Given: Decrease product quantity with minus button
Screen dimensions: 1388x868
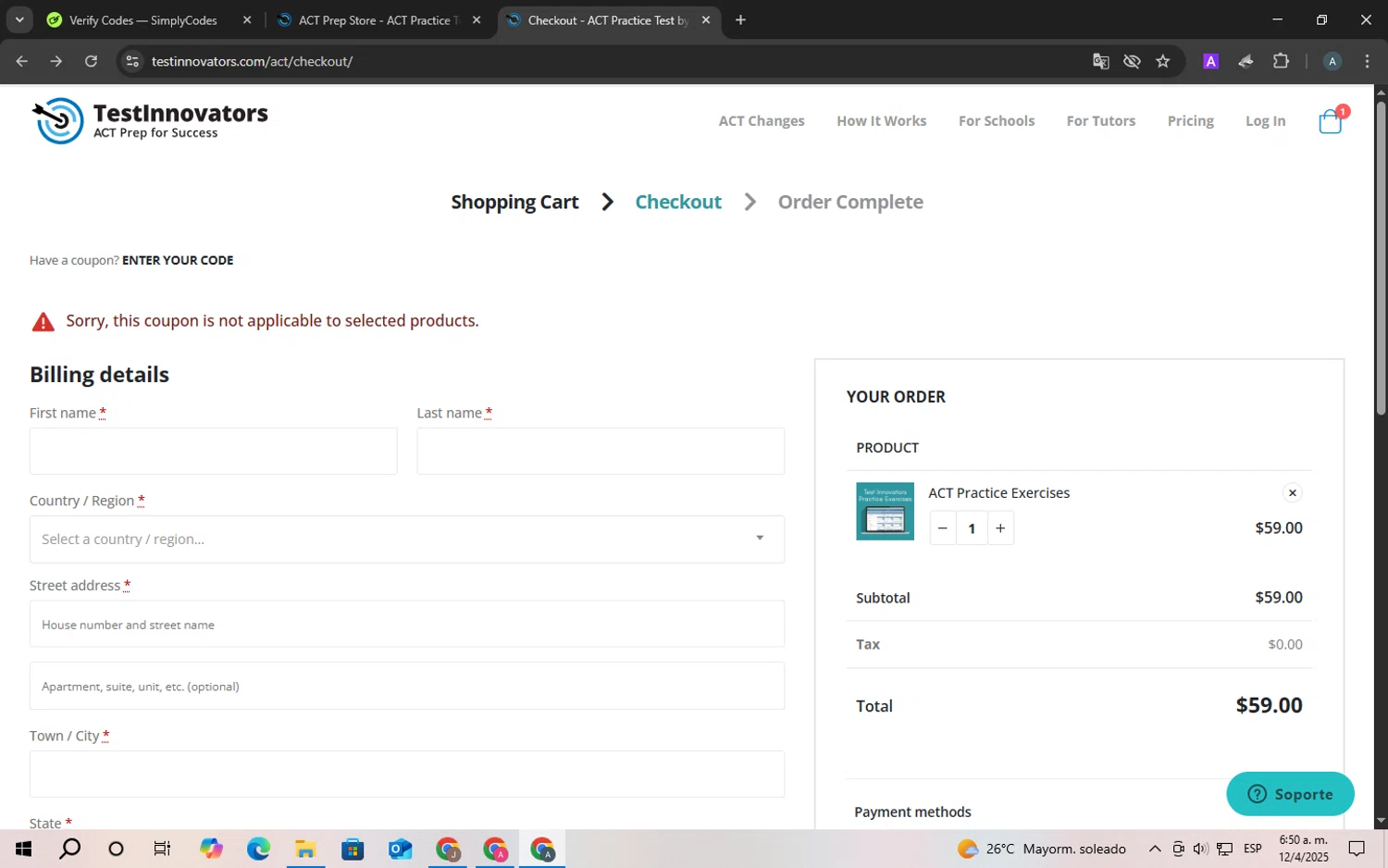Looking at the screenshot, I should (x=943, y=528).
